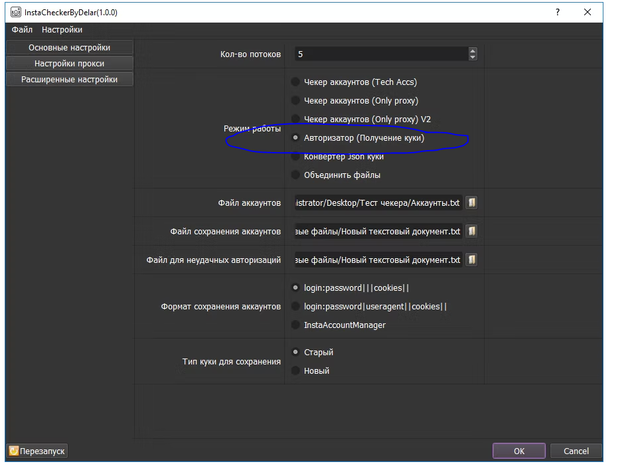Click the Файл для неудачных авторизаций field
The width and height of the screenshot is (640, 476).
tap(379, 260)
